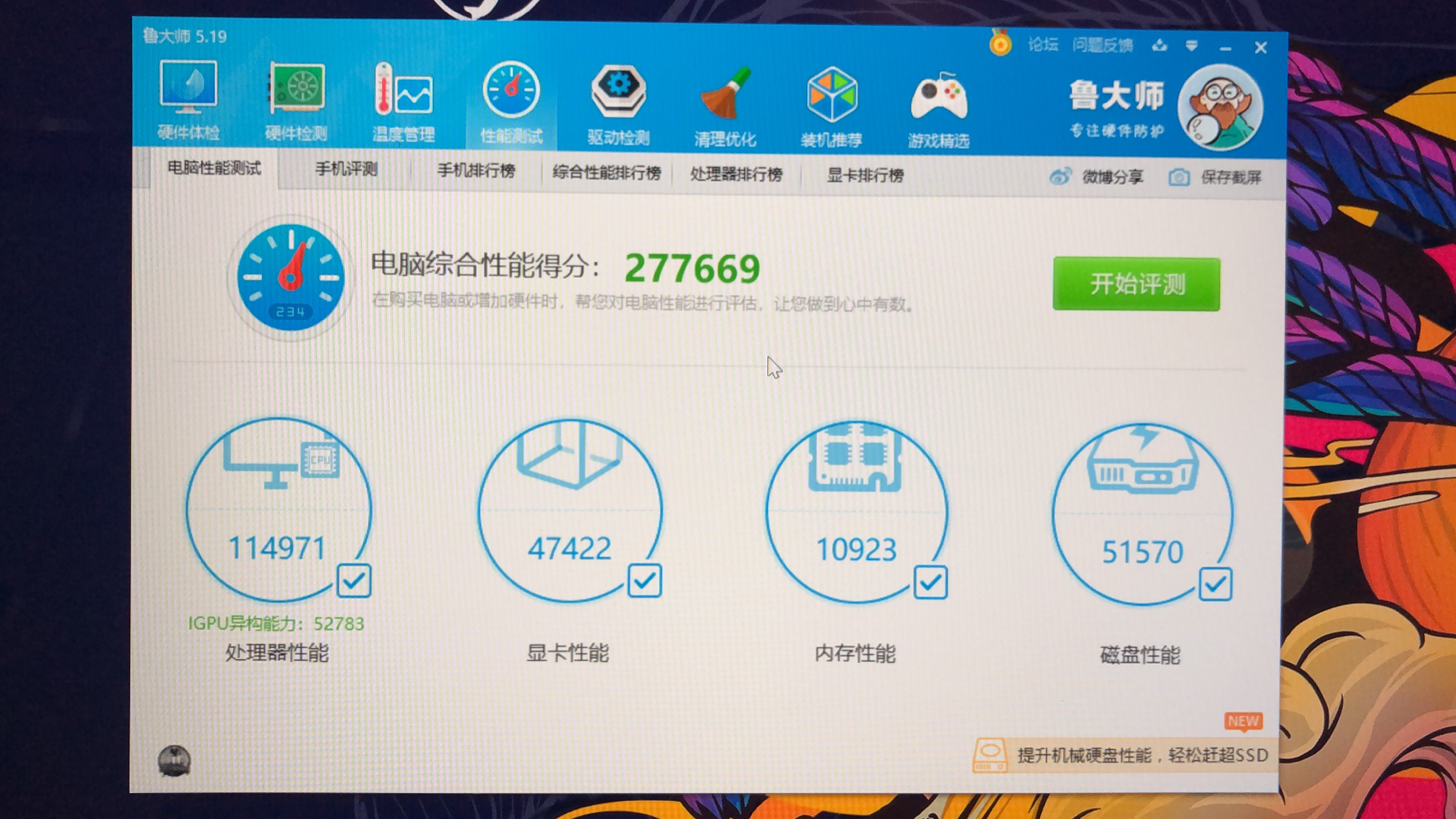Image resolution: width=1456 pixels, height=819 pixels.
Task: Click the IGPU异构能力 52783 text
Action: (276, 623)
